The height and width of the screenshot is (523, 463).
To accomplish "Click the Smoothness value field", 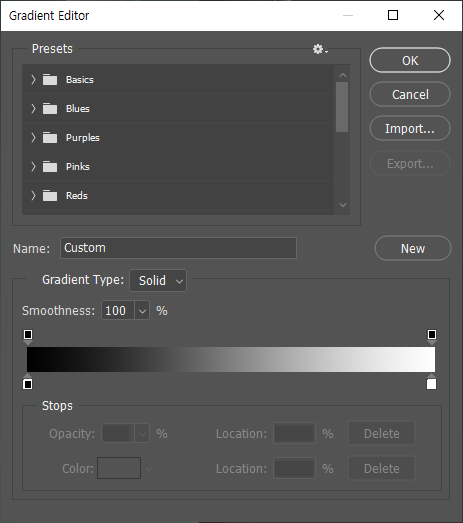I will pyautogui.click(x=118, y=311).
